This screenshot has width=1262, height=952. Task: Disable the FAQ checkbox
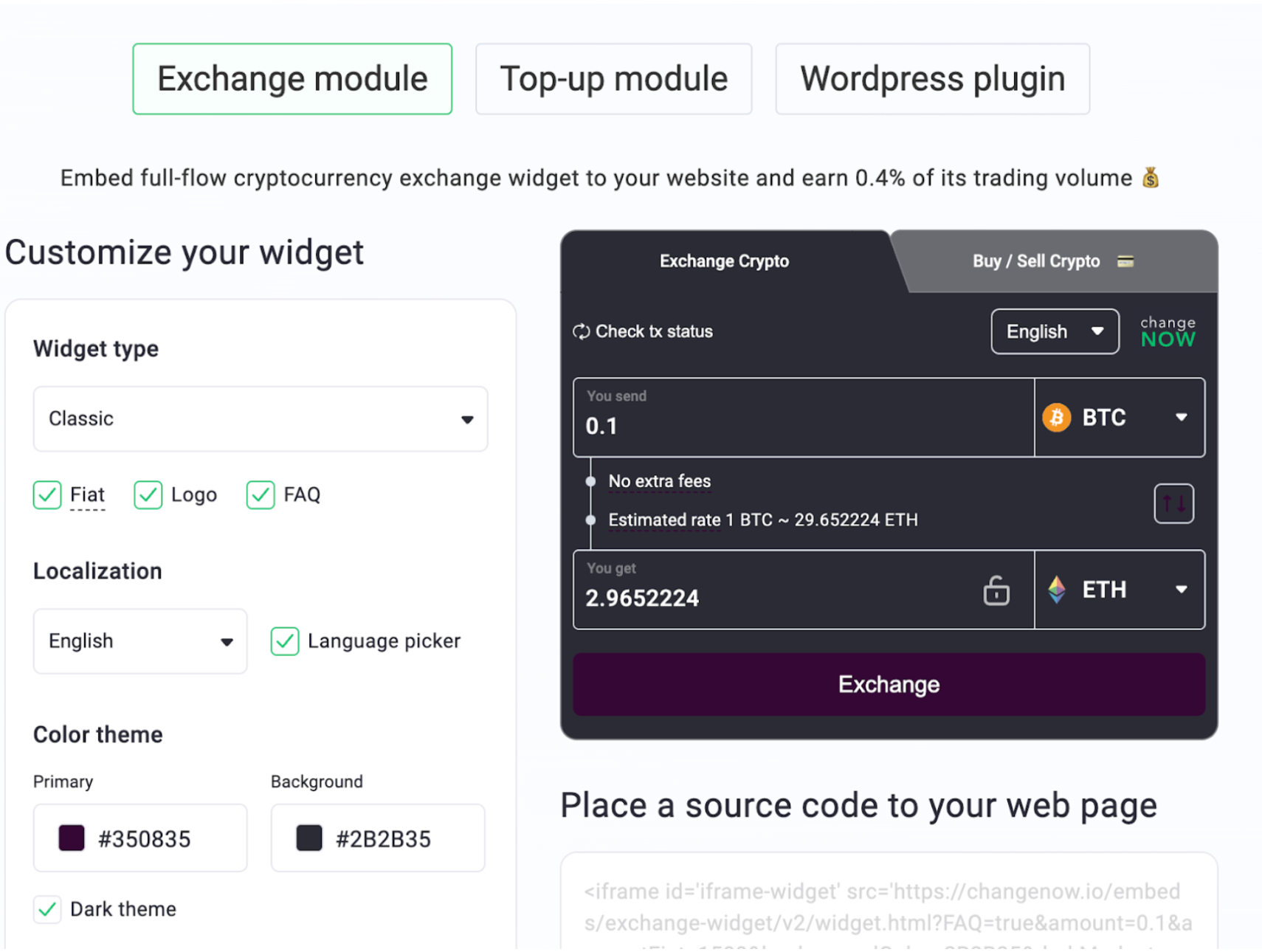260,495
